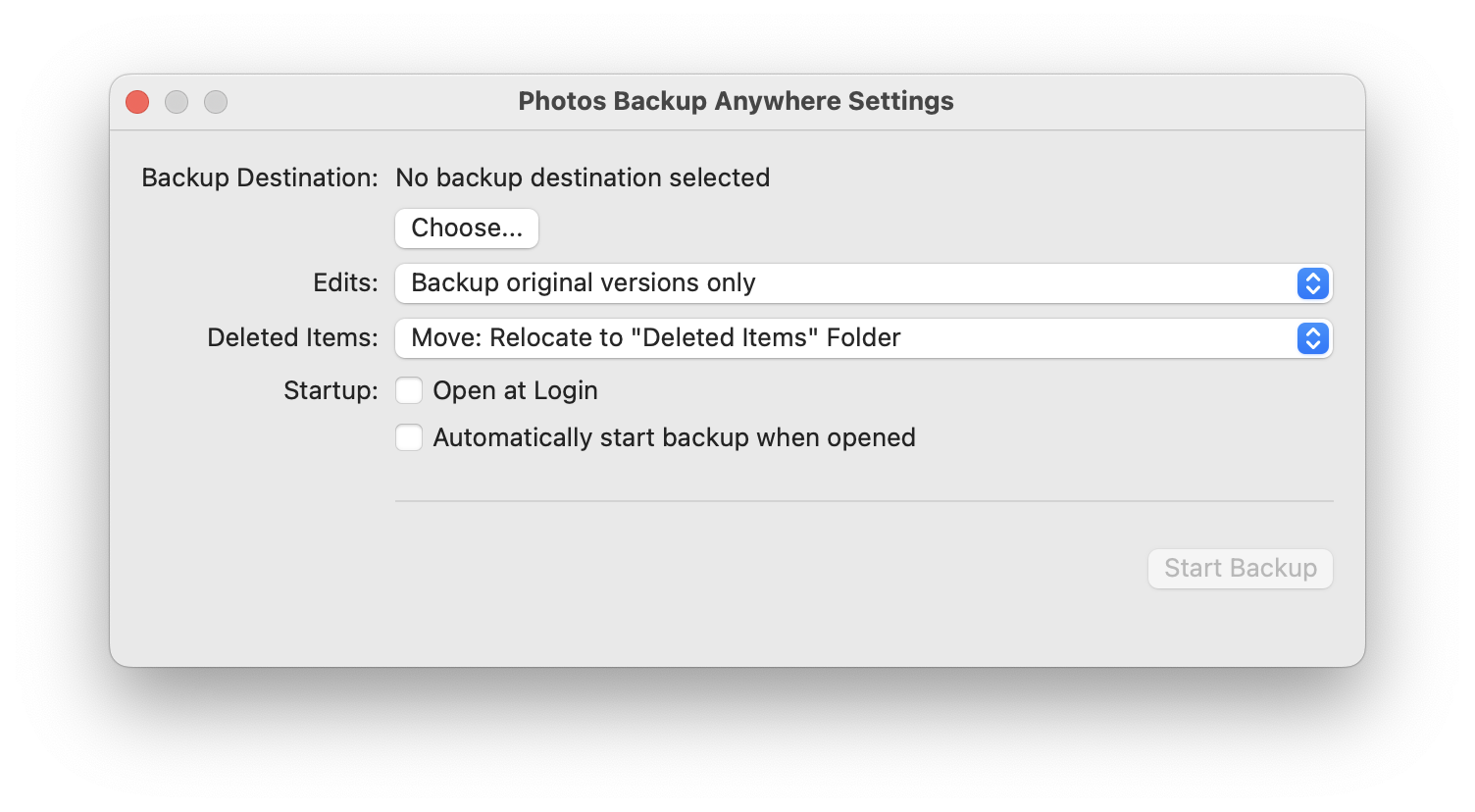
Task: Click the "Open at Login" label text
Action: click(x=515, y=390)
